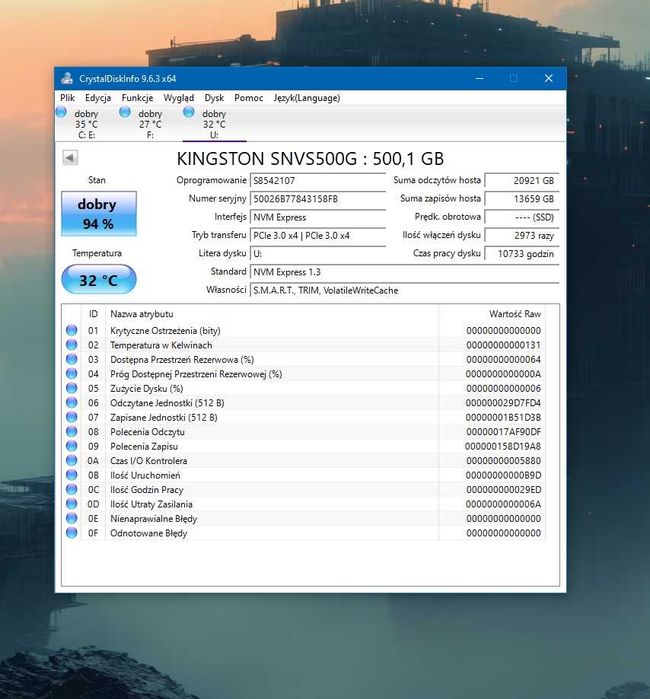The height and width of the screenshot is (699, 650).
Task: Click Suma zapisów hosta value 13659 GB
Action: 522,199
